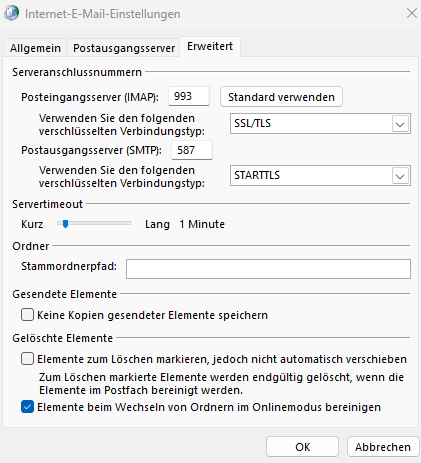Click the Servertimeout slider handle
Image resolution: width=421 pixels, height=463 pixels.
pyautogui.click(x=66, y=224)
